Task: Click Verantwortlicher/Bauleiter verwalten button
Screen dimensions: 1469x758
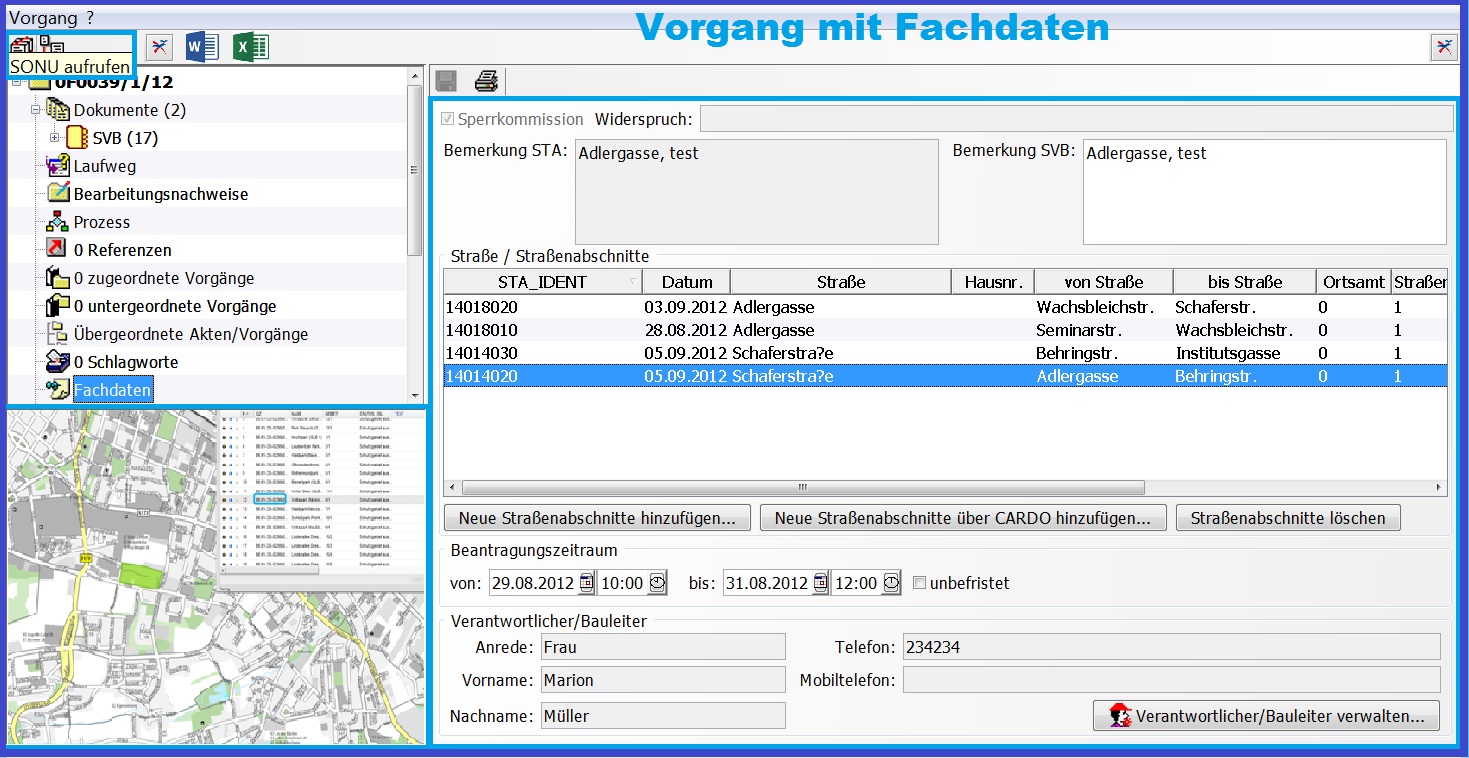Action: coord(1267,716)
